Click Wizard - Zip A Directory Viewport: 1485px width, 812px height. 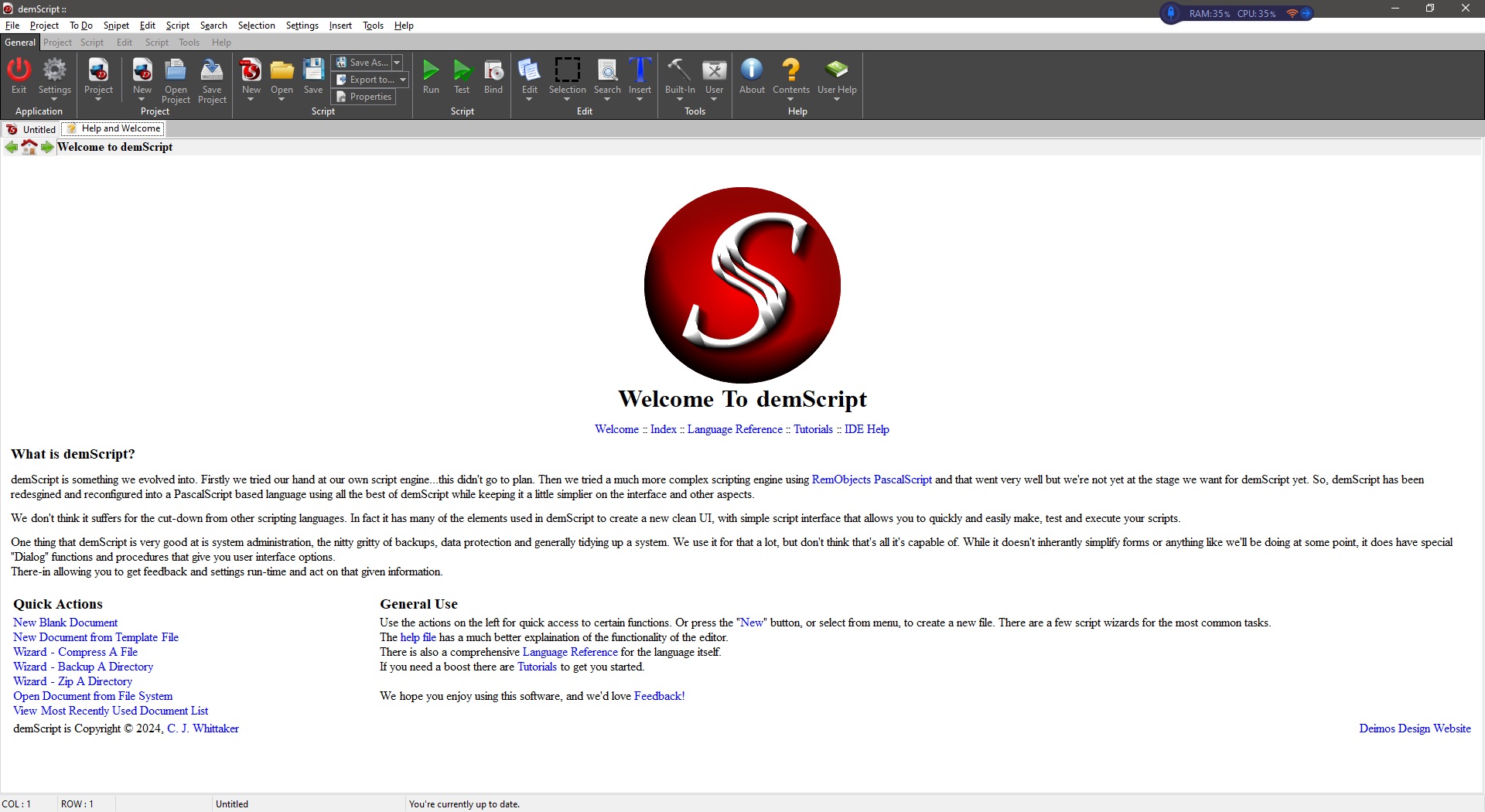tap(73, 681)
